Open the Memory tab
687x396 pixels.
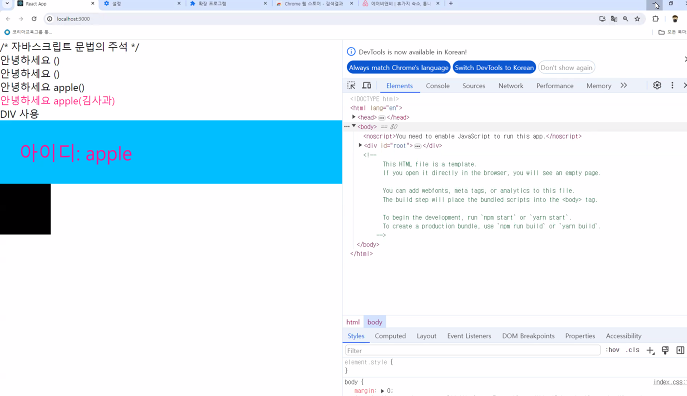(598, 86)
